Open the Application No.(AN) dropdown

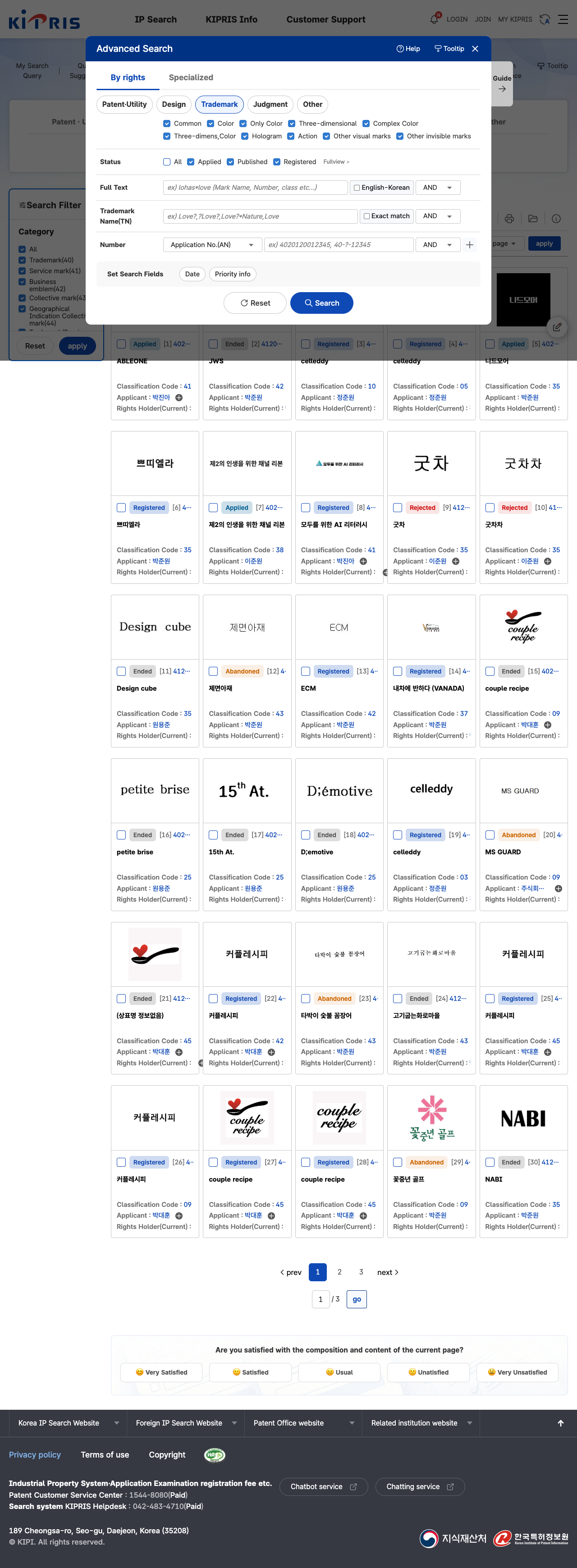pos(212,245)
